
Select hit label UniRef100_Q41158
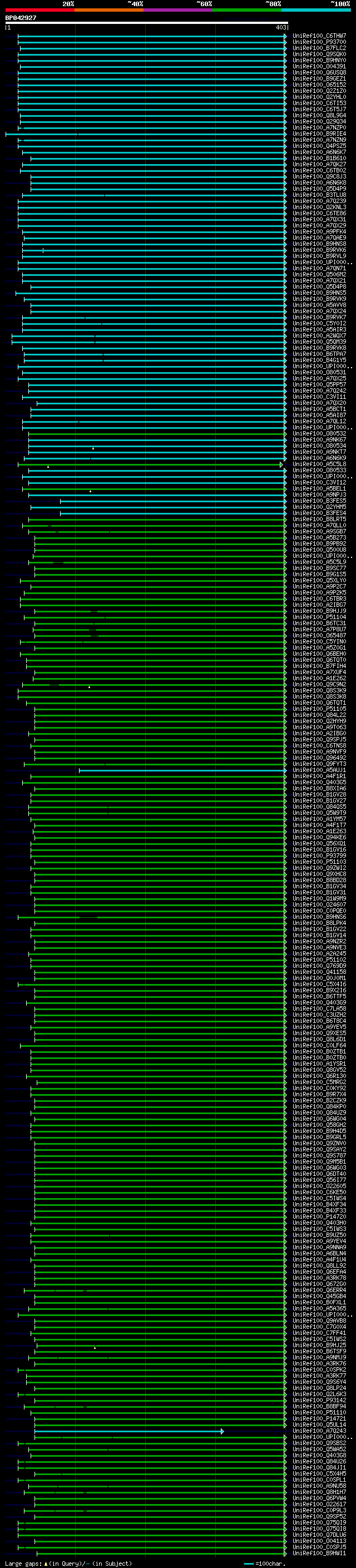319,972
